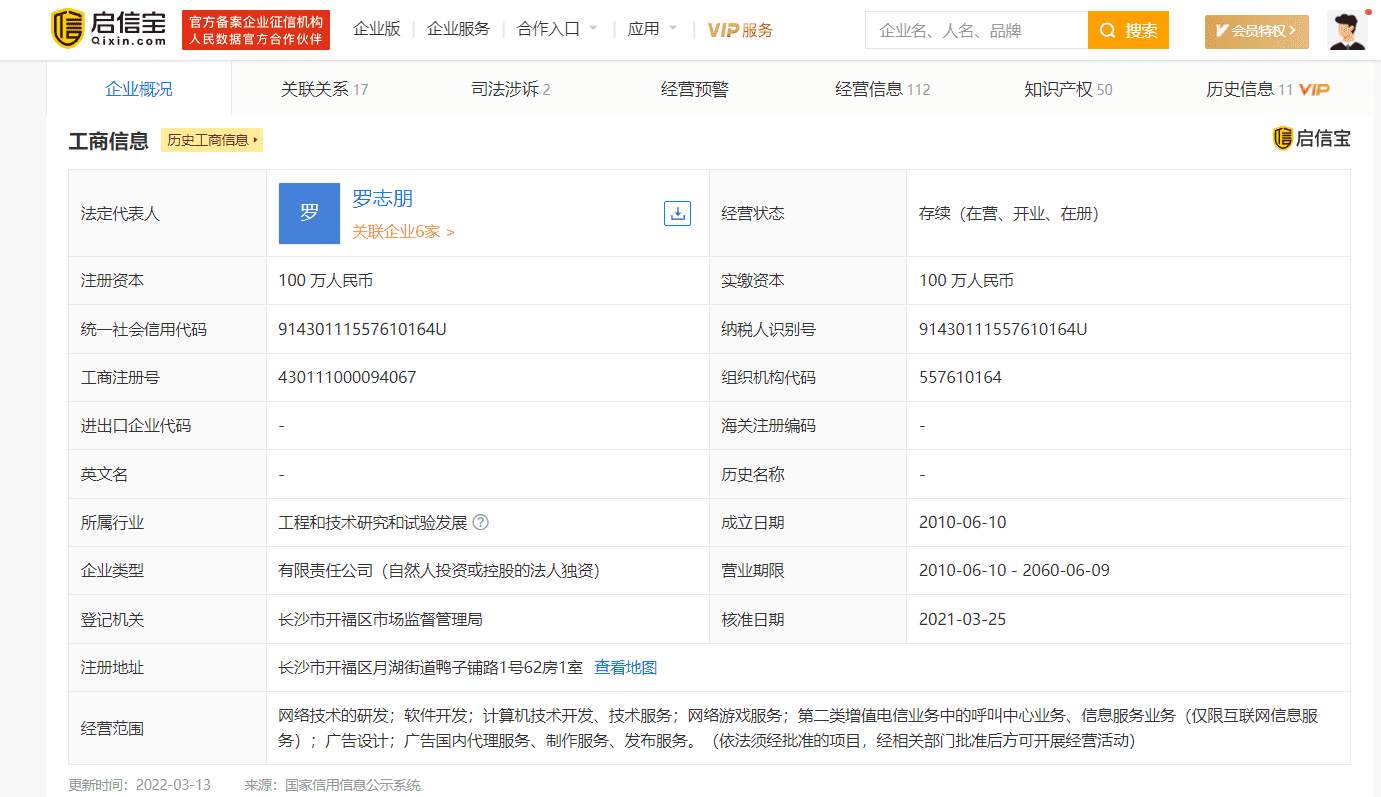
Task: Click the 工程和技术研究和试验发展 industry text
Action: (373, 522)
